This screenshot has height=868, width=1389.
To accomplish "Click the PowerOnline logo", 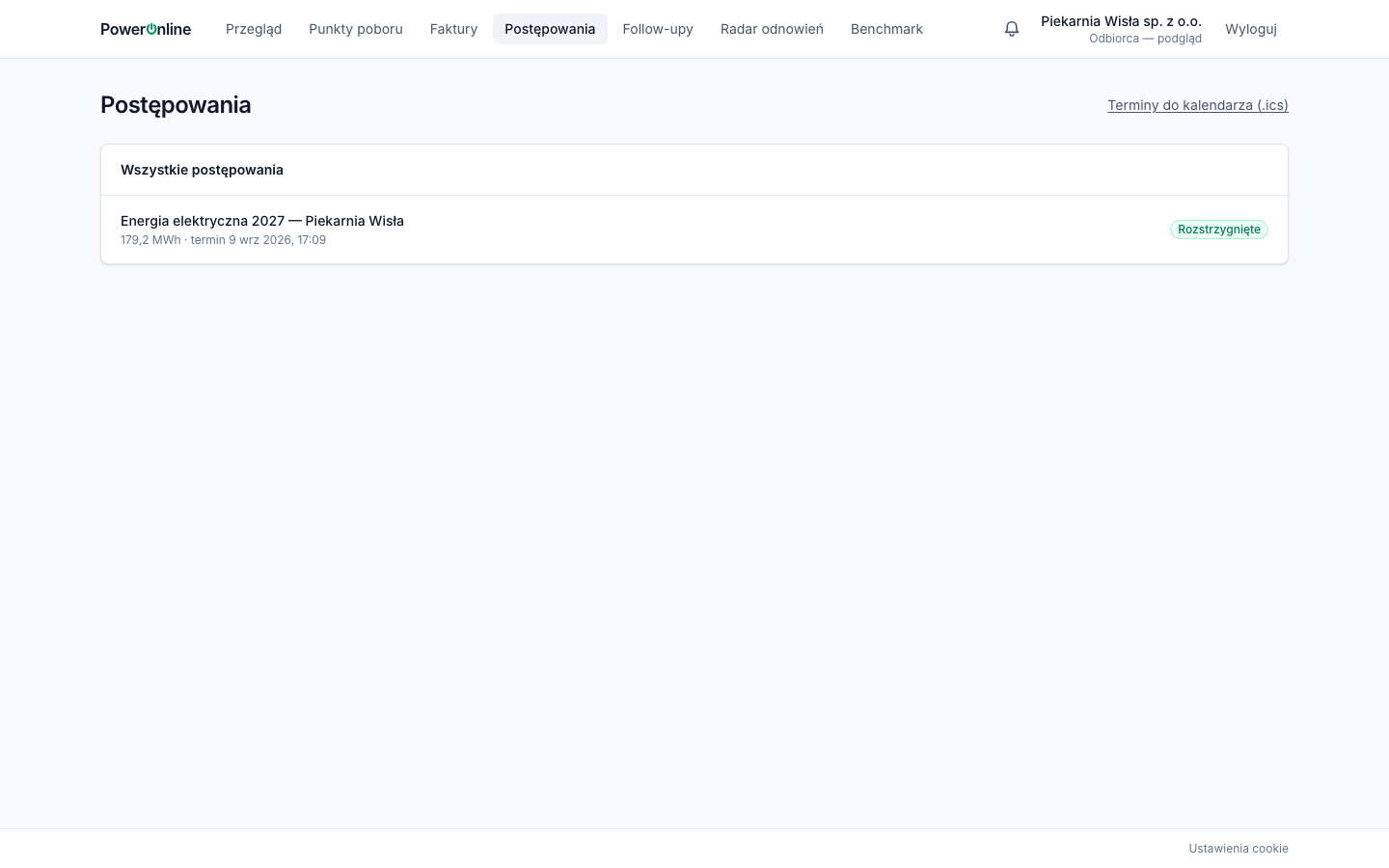I will (146, 29).
